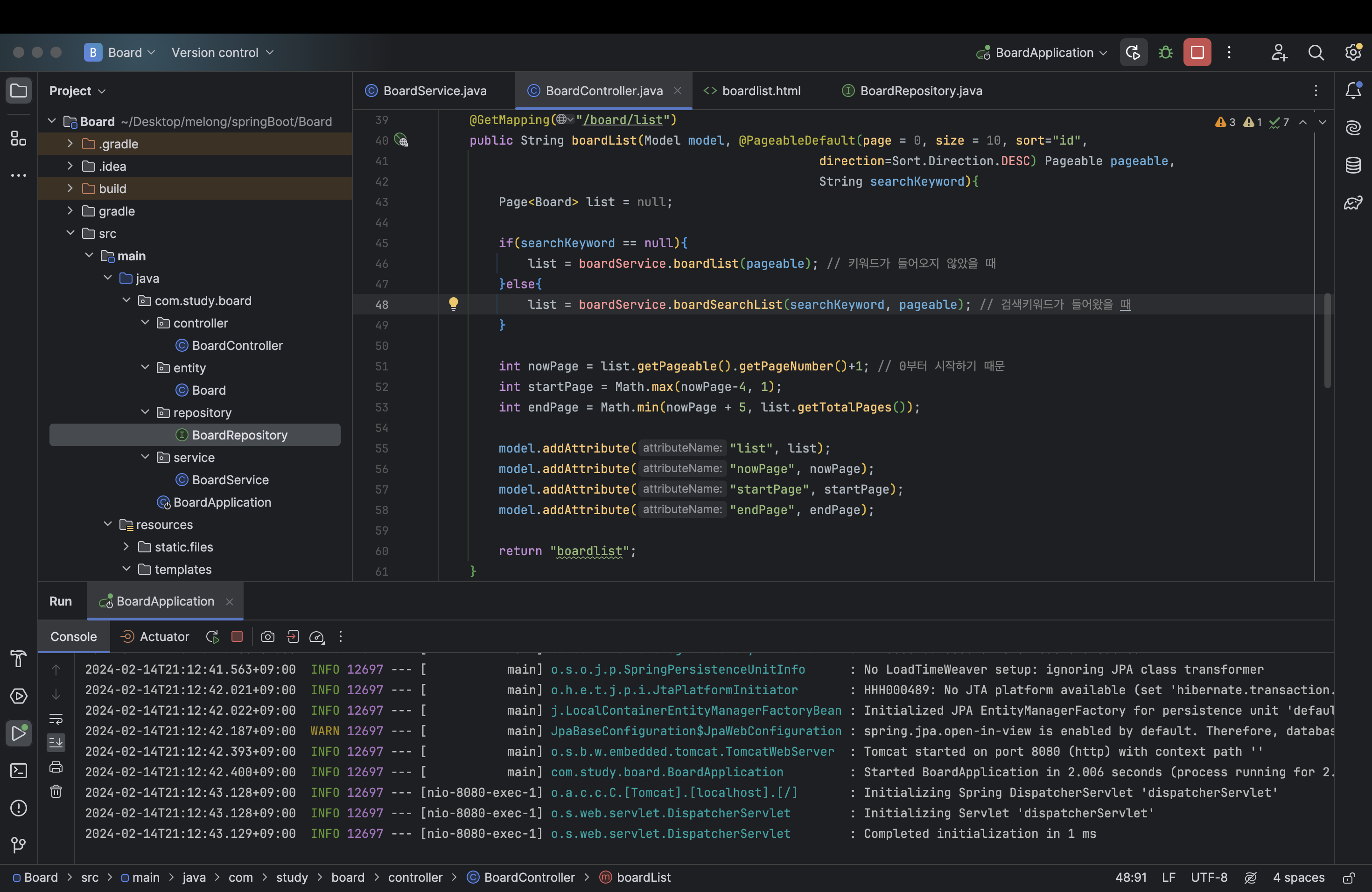This screenshot has width=1372, height=892.
Task: Switch to the boardlist.html editor tab
Action: pos(761,91)
